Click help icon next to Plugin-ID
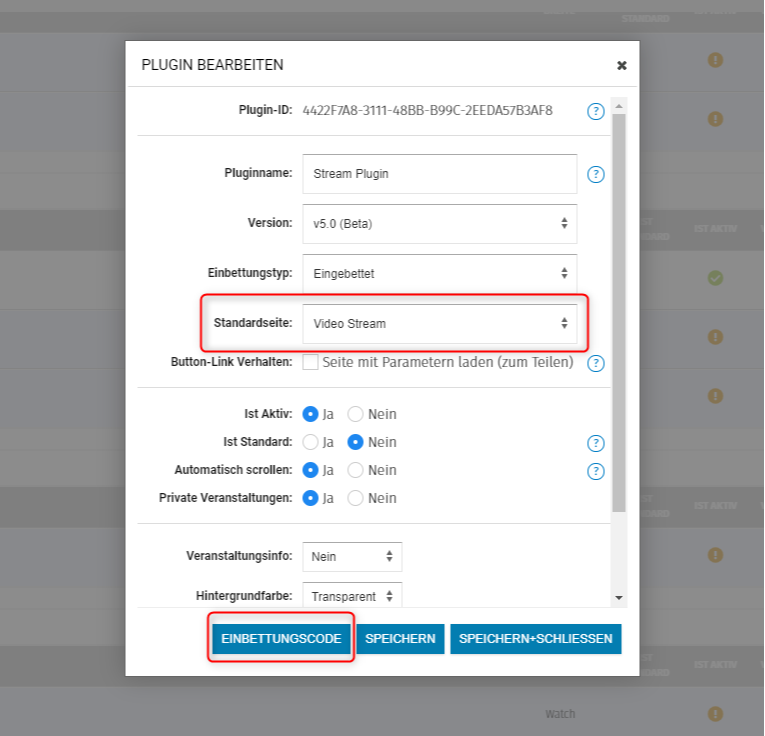Image resolution: width=765 pixels, height=736 pixels. click(x=596, y=111)
